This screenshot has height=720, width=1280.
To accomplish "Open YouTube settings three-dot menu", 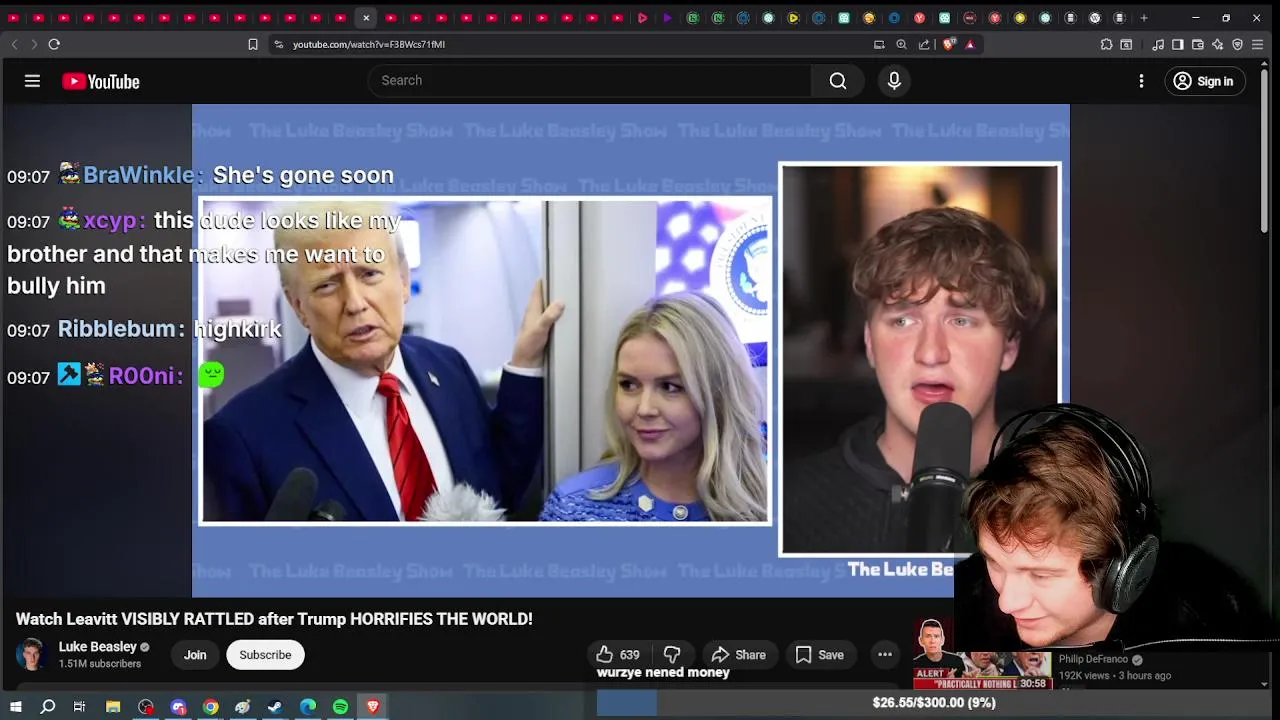I will pos(1141,81).
